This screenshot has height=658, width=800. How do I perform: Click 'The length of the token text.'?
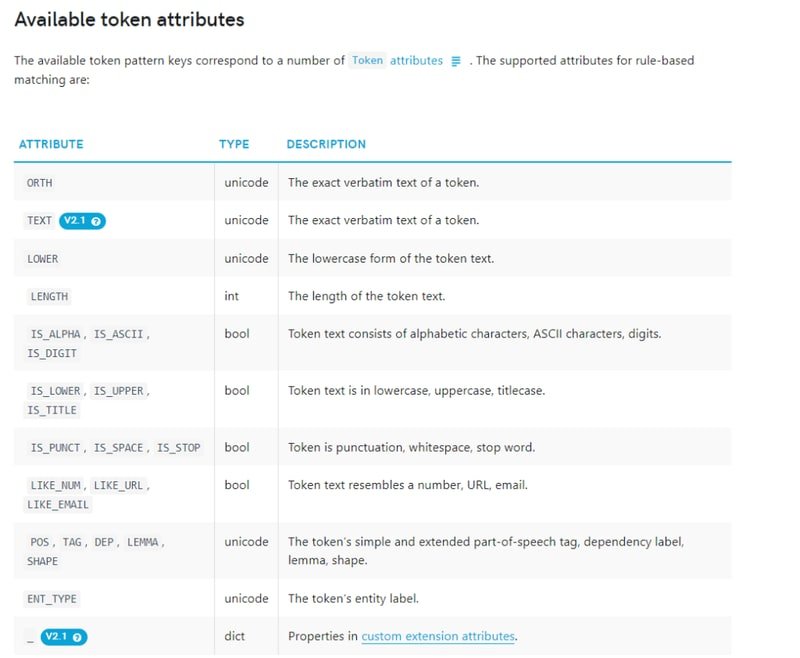coord(366,296)
